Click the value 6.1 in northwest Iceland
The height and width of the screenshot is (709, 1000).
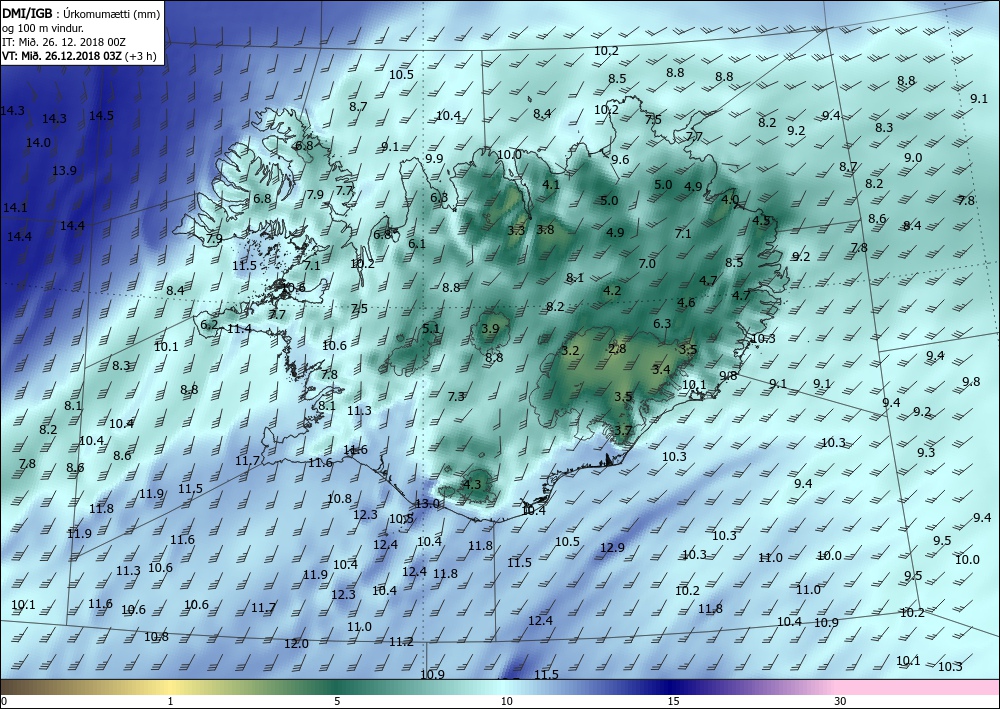[x=416, y=243]
